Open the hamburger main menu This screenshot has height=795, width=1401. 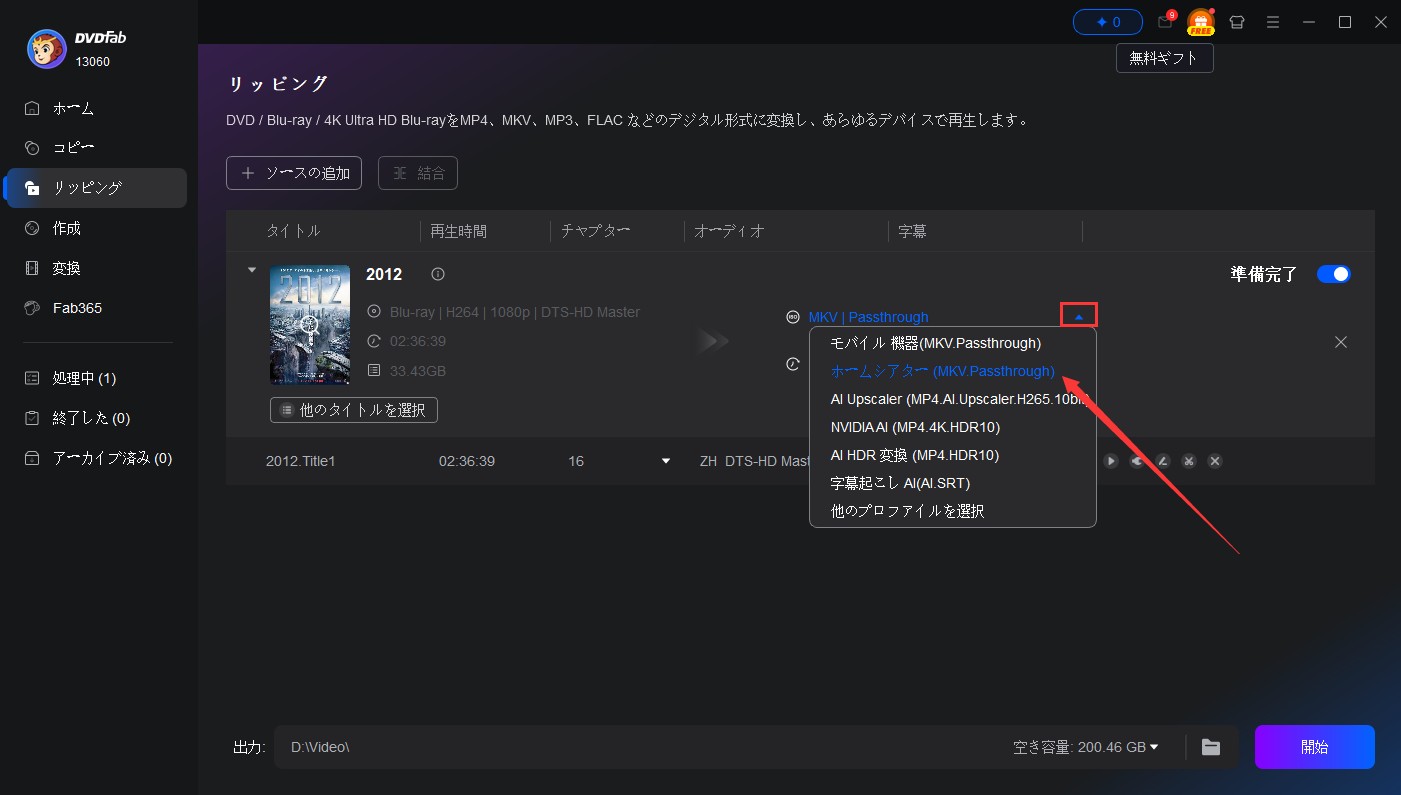tap(1273, 22)
